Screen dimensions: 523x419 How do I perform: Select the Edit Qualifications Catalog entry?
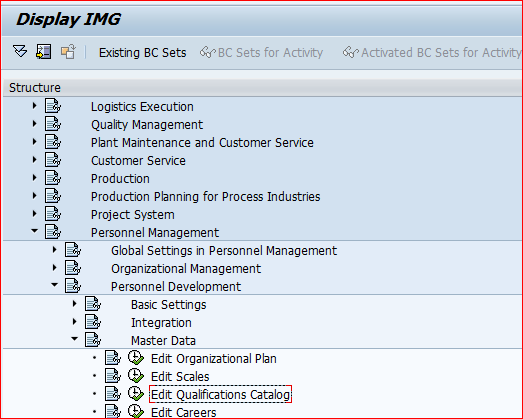click(220, 394)
